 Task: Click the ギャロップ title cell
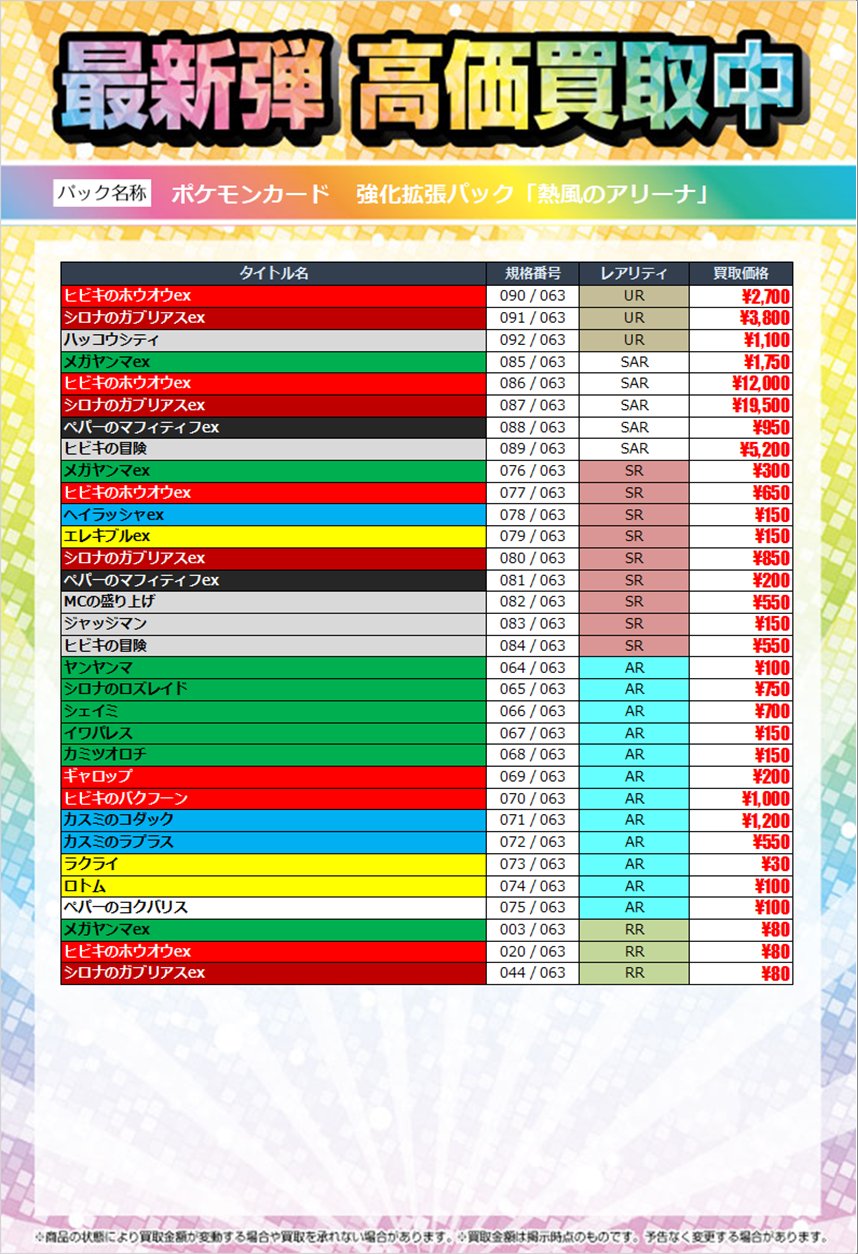point(274,777)
